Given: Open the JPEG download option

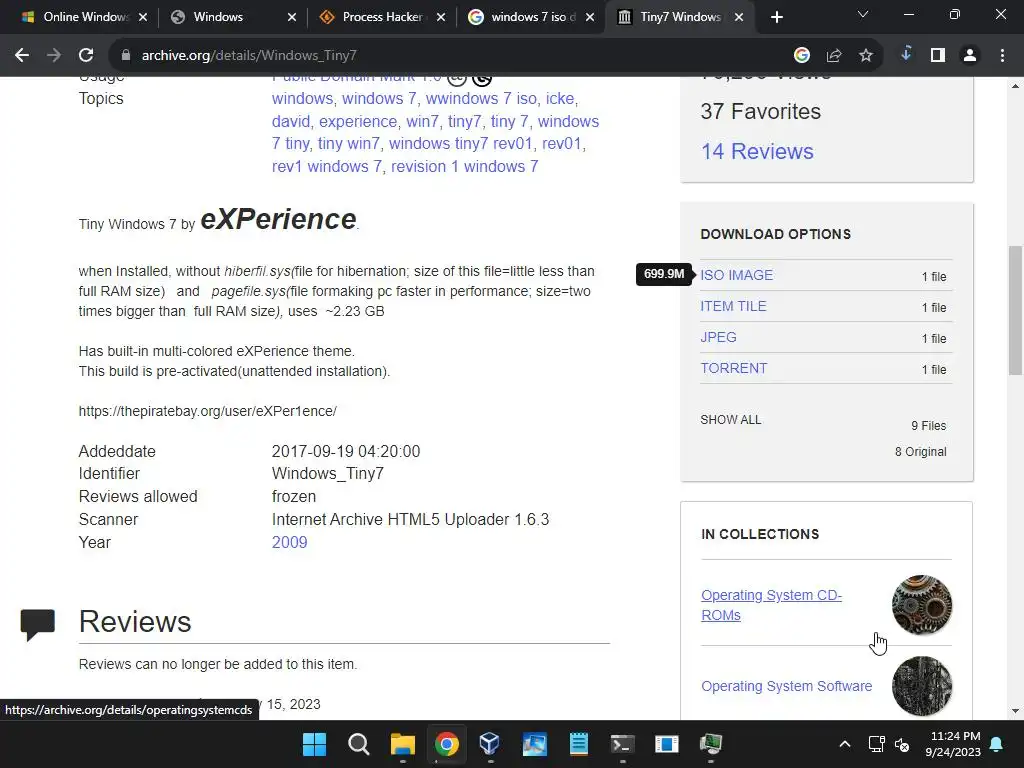Looking at the screenshot, I should click(x=718, y=338).
